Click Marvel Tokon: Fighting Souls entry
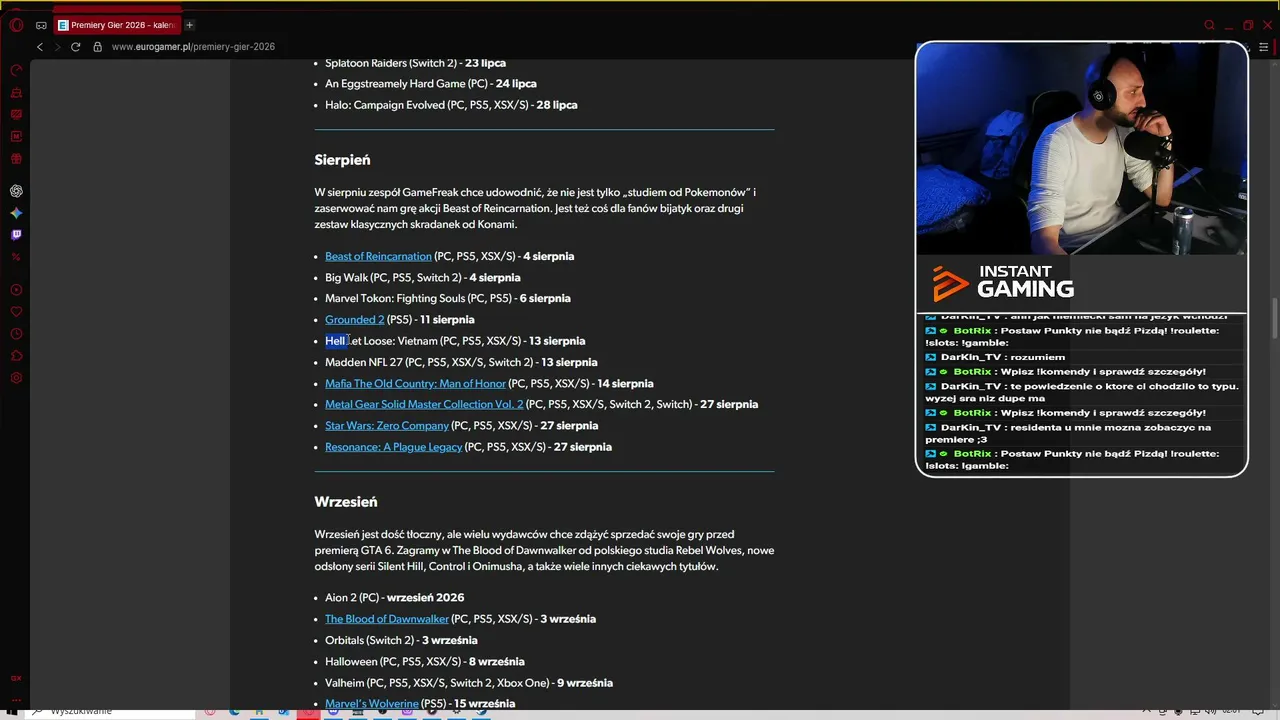Screen dimensions: 1280x720 (x=448, y=299)
